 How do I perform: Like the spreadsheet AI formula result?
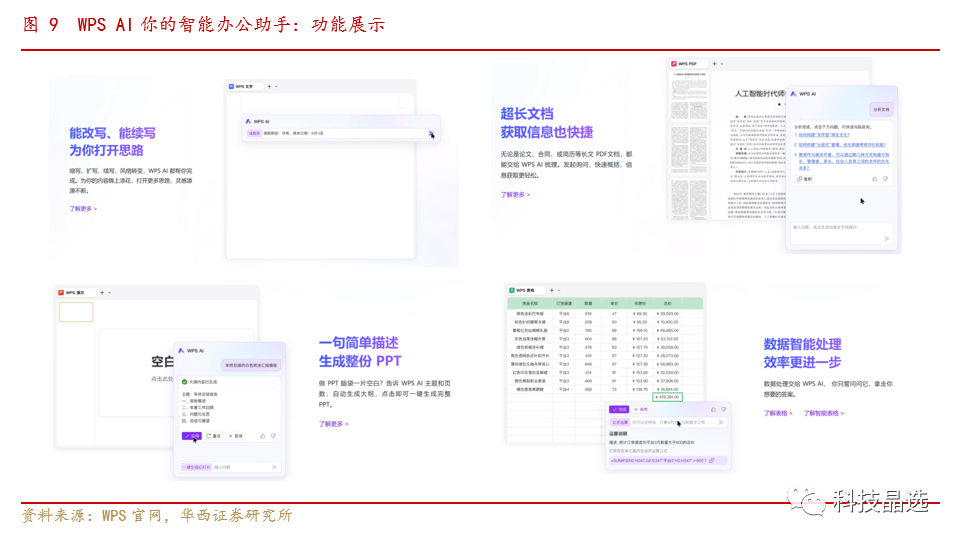pos(713,409)
